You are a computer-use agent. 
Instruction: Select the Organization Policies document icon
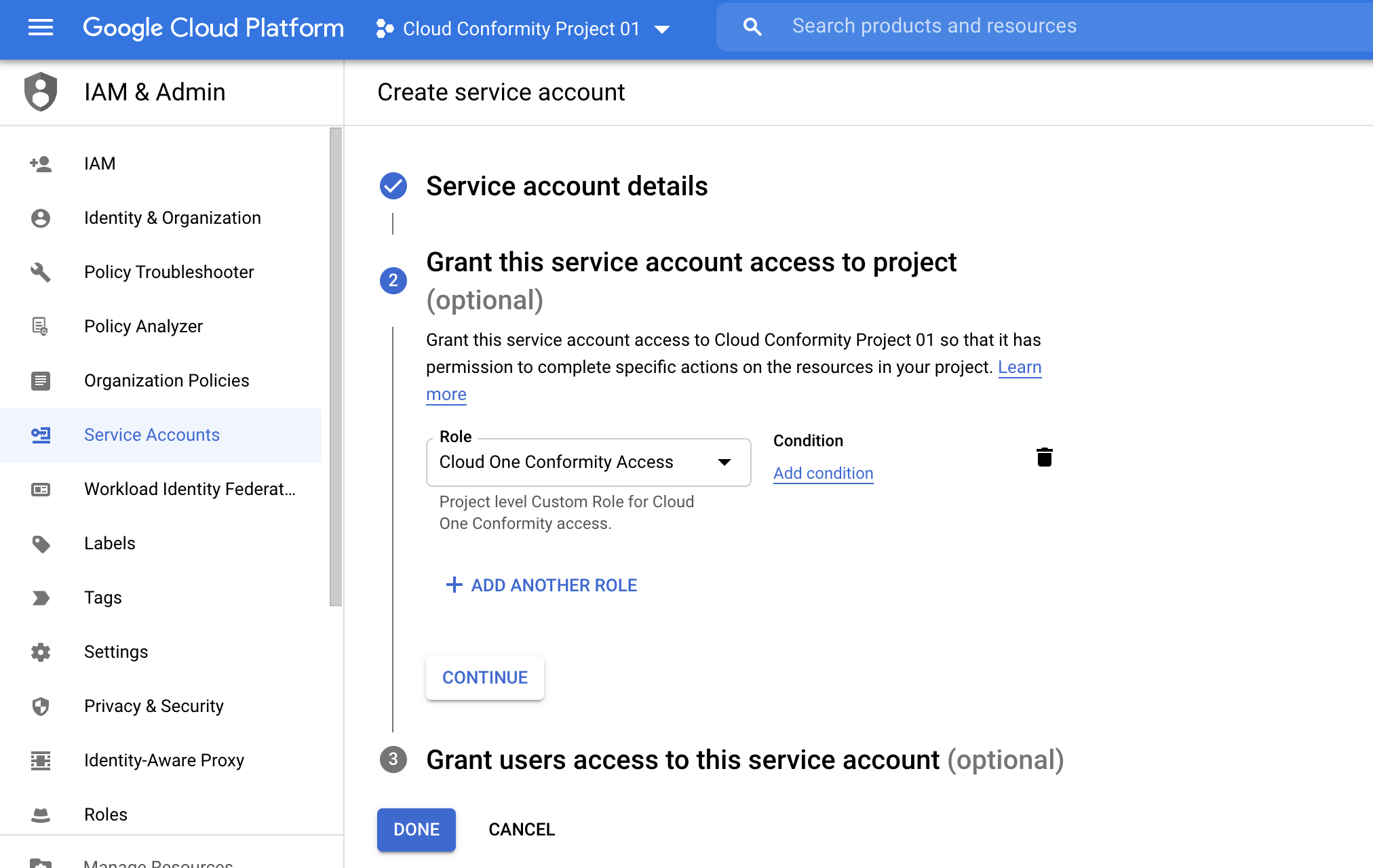click(x=41, y=380)
